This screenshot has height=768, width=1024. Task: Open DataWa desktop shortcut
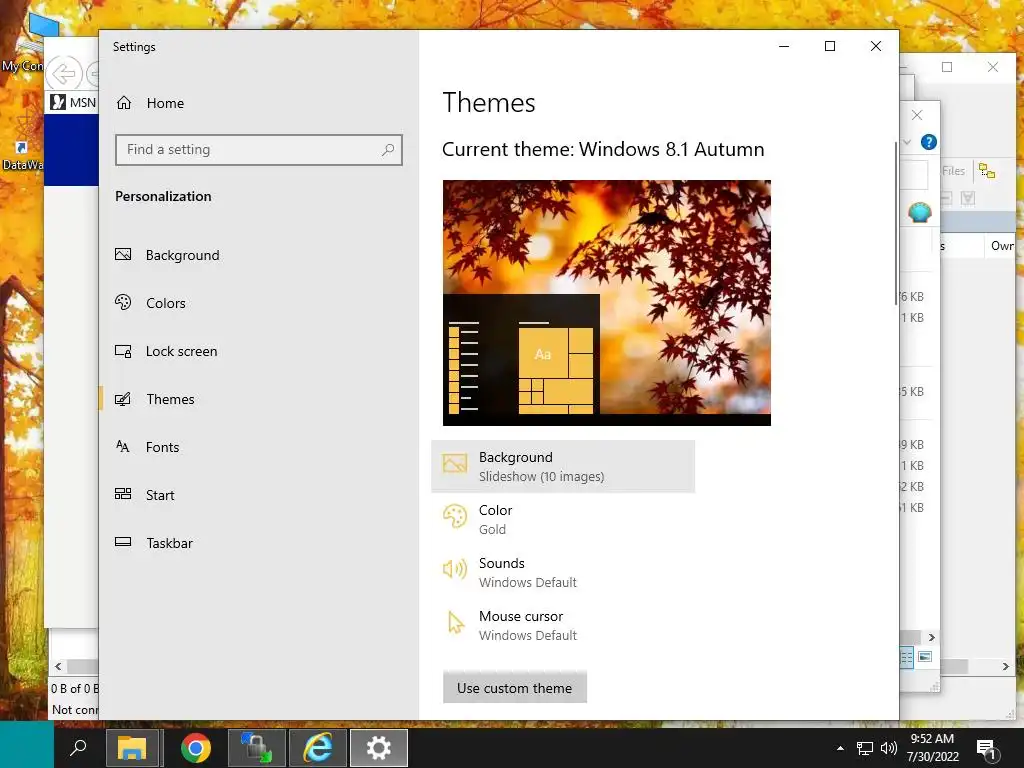(22, 157)
